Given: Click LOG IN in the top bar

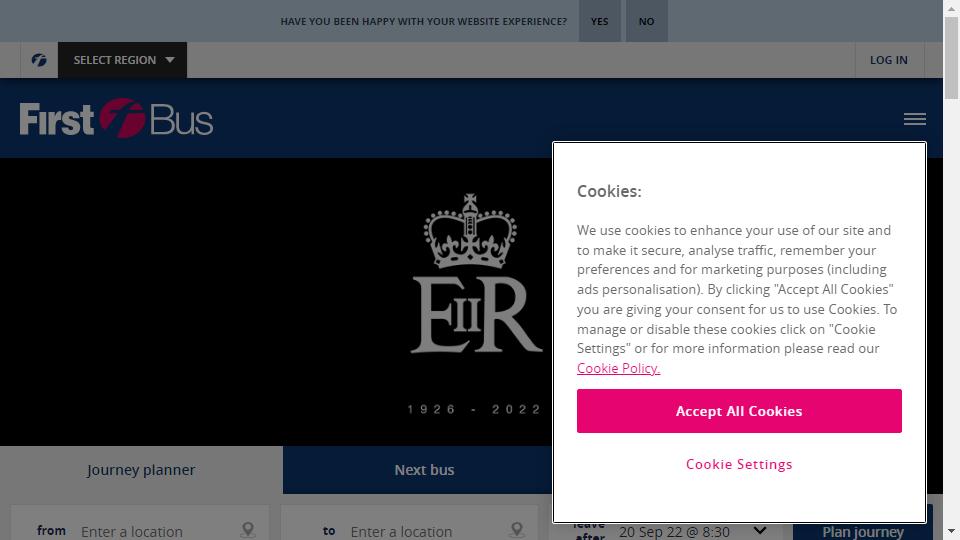Looking at the screenshot, I should 889,60.
